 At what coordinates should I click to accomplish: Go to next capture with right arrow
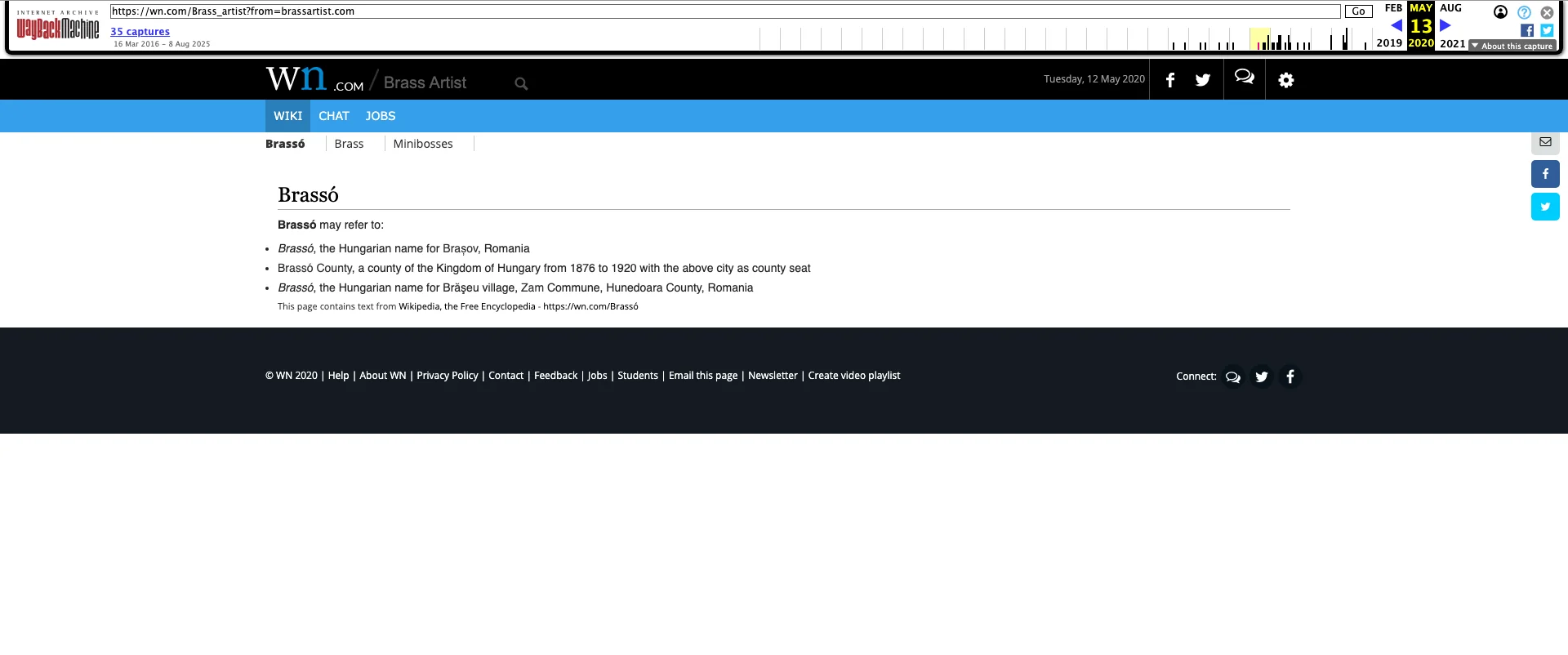(1445, 25)
